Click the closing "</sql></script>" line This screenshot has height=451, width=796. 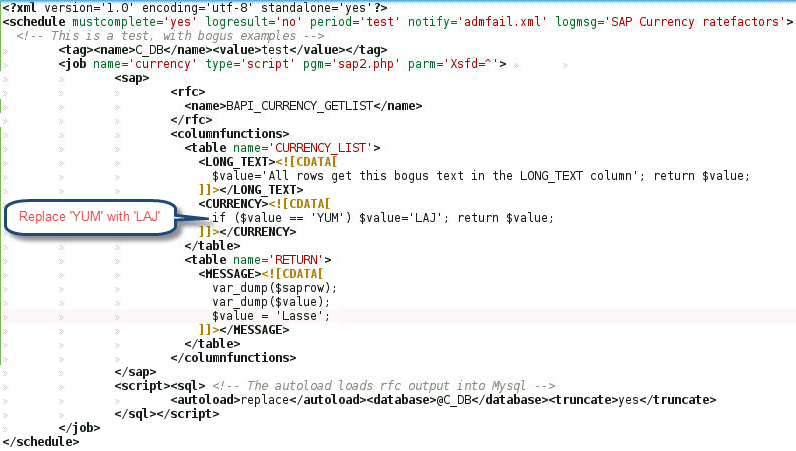click(x=167, y=414)
